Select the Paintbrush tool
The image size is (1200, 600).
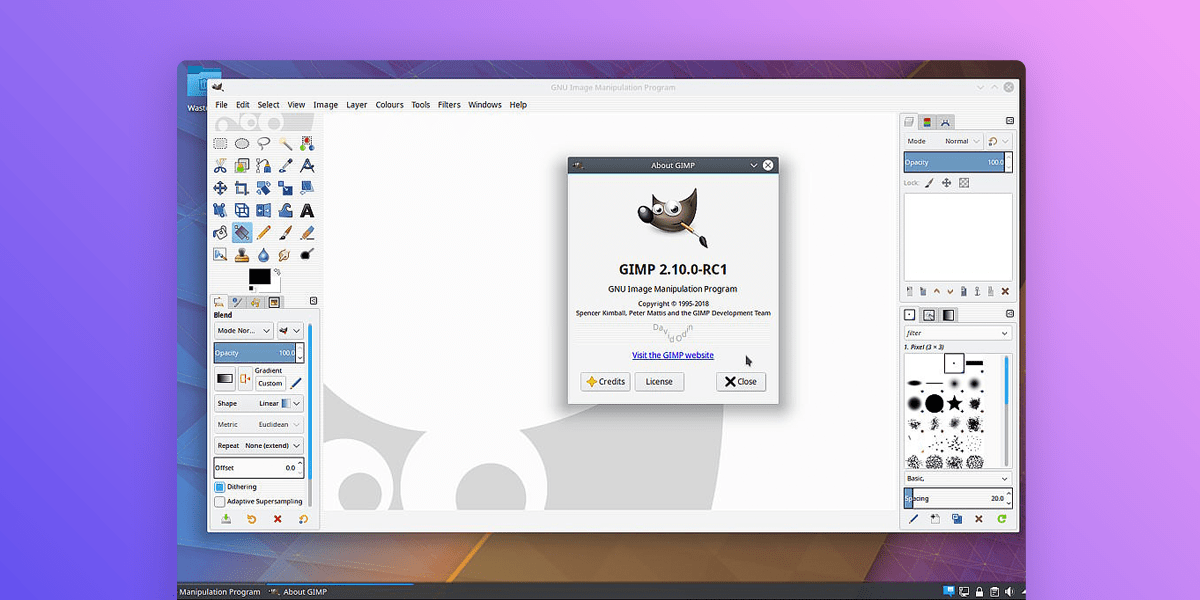[286, 232]
